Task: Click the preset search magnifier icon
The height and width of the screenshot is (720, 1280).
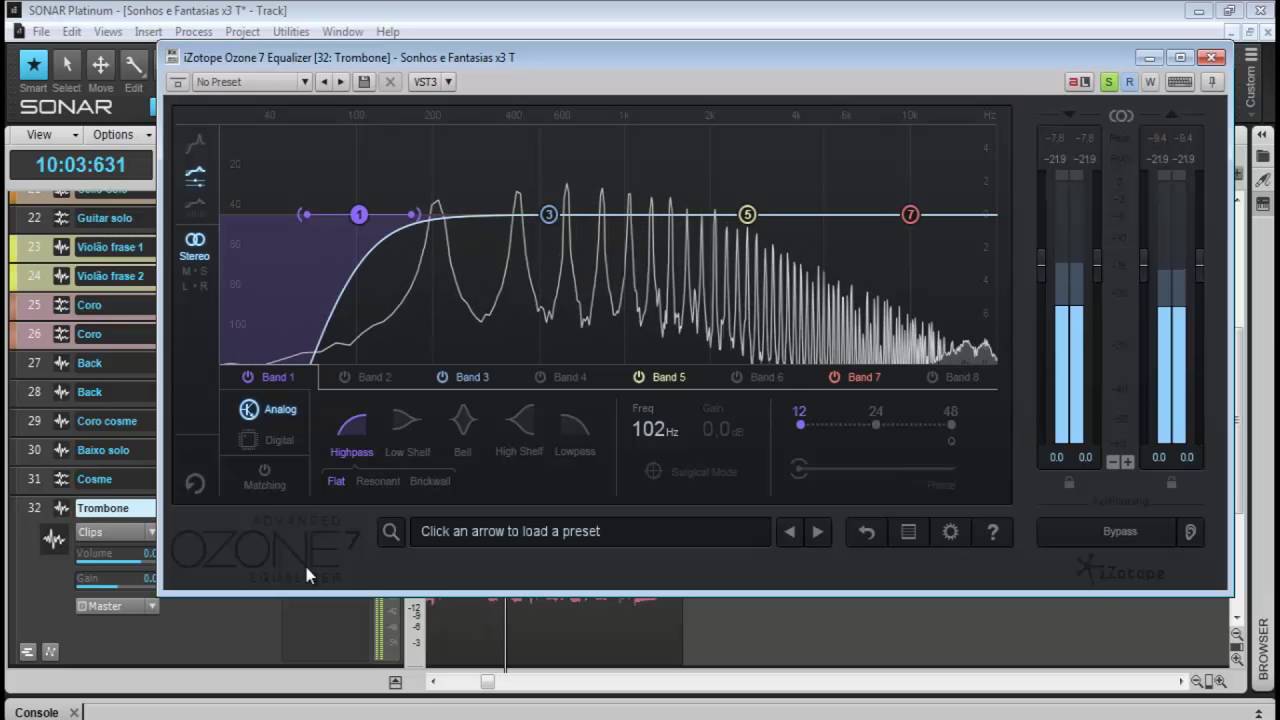Action: pos(391,532)
